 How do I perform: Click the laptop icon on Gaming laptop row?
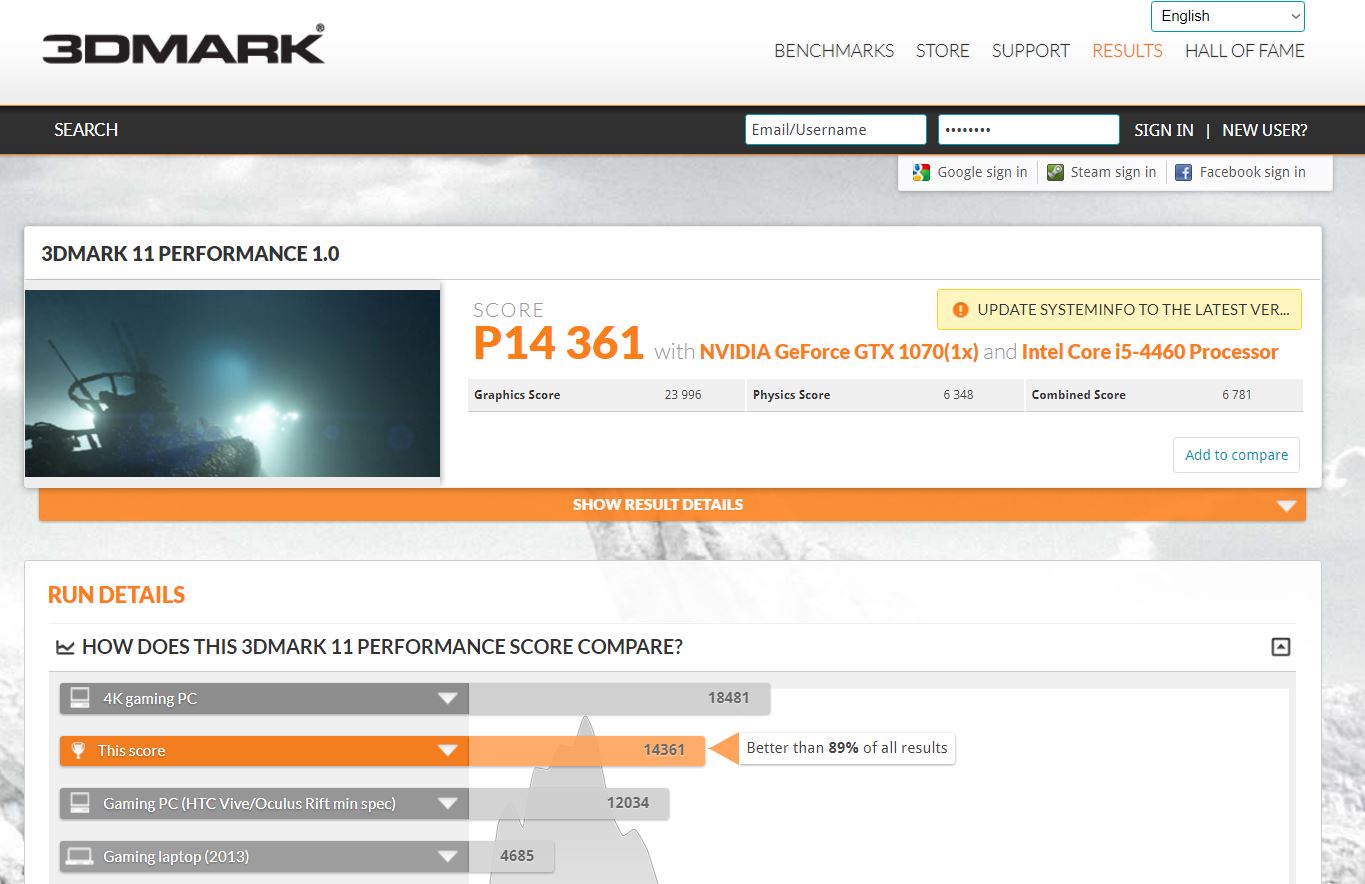click(x=80, y=856)
